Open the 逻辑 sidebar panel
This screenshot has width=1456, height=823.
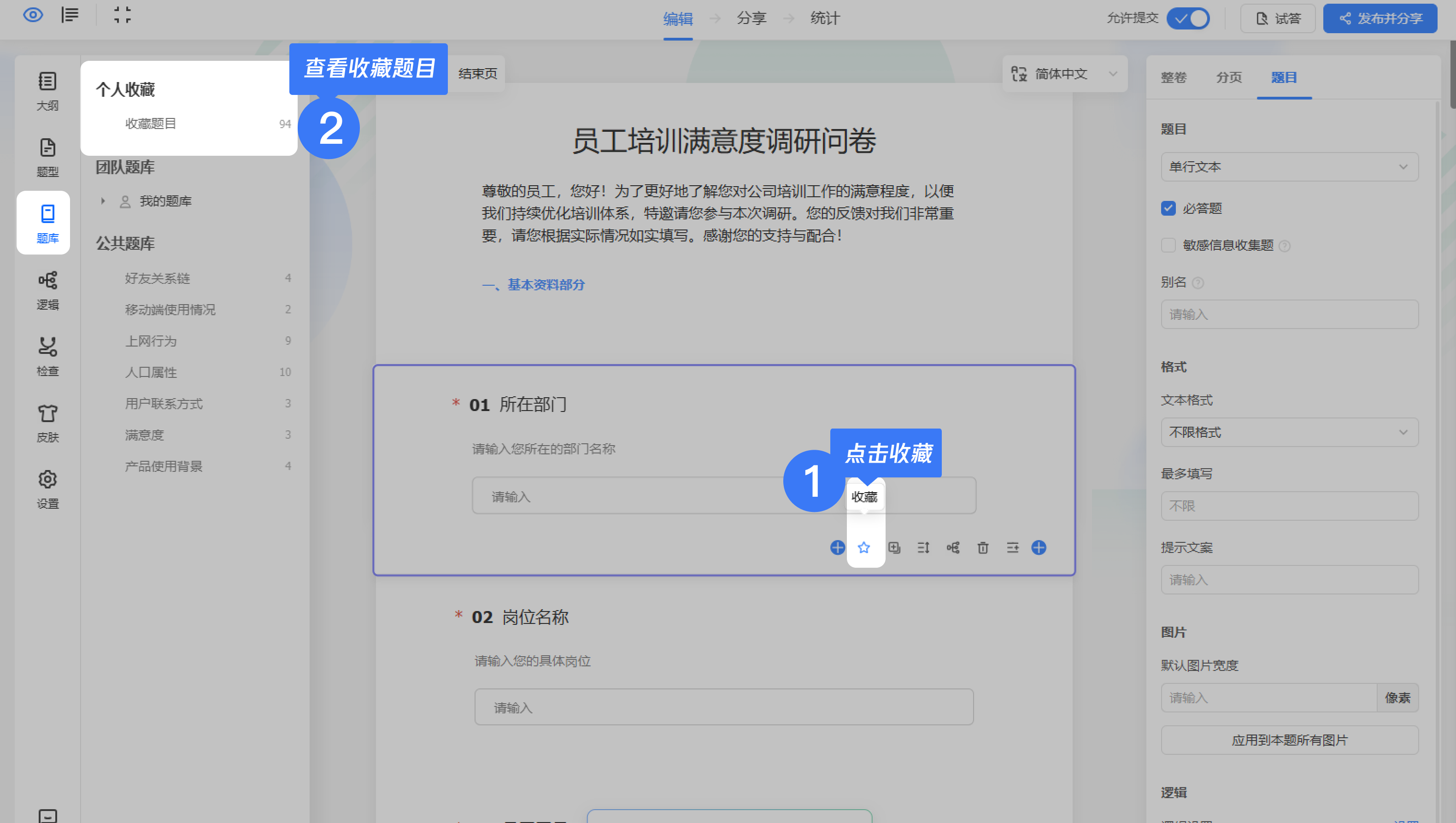[47, 290]
